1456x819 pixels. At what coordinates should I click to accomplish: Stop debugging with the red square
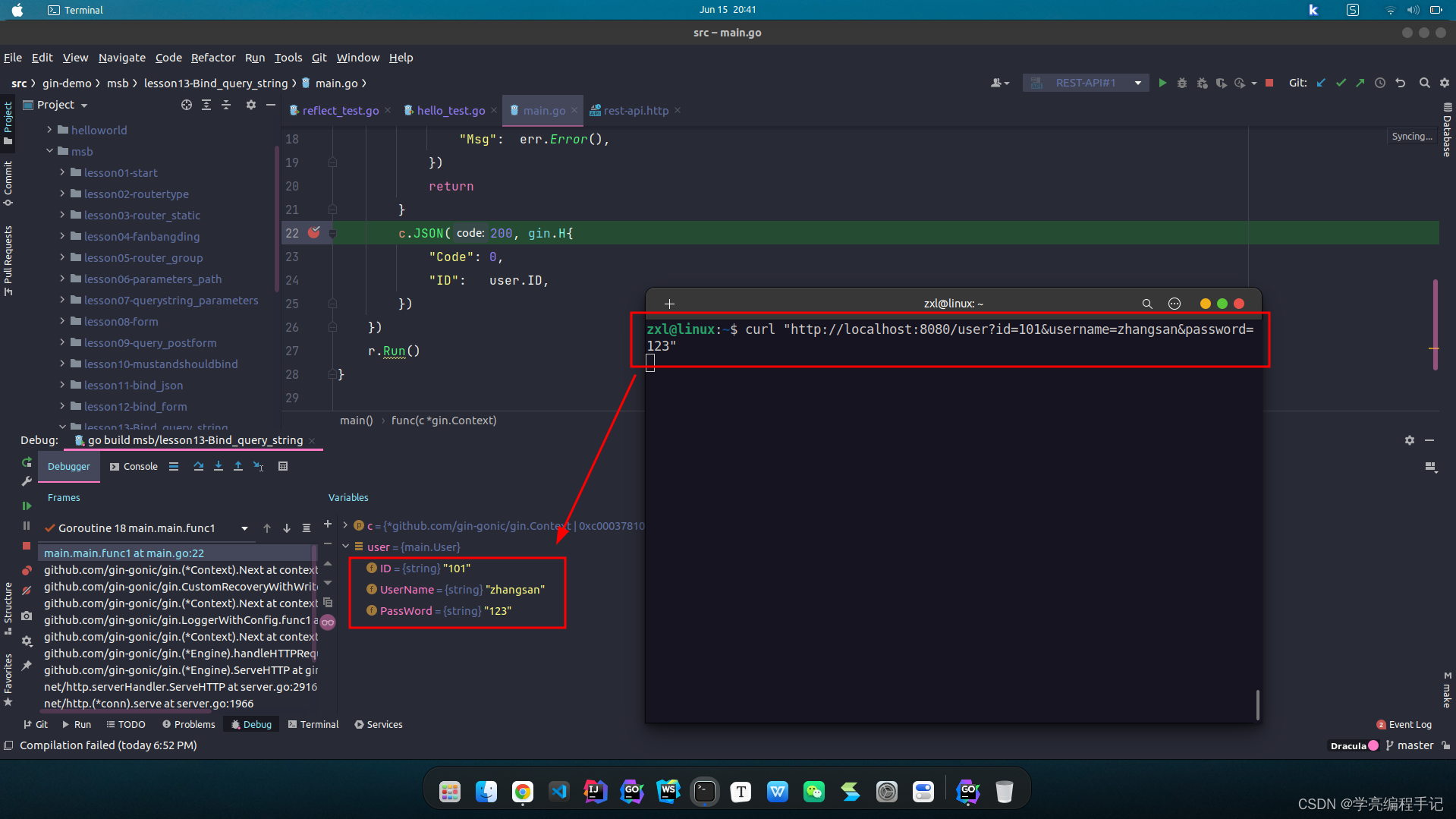(x=27, y=546)
